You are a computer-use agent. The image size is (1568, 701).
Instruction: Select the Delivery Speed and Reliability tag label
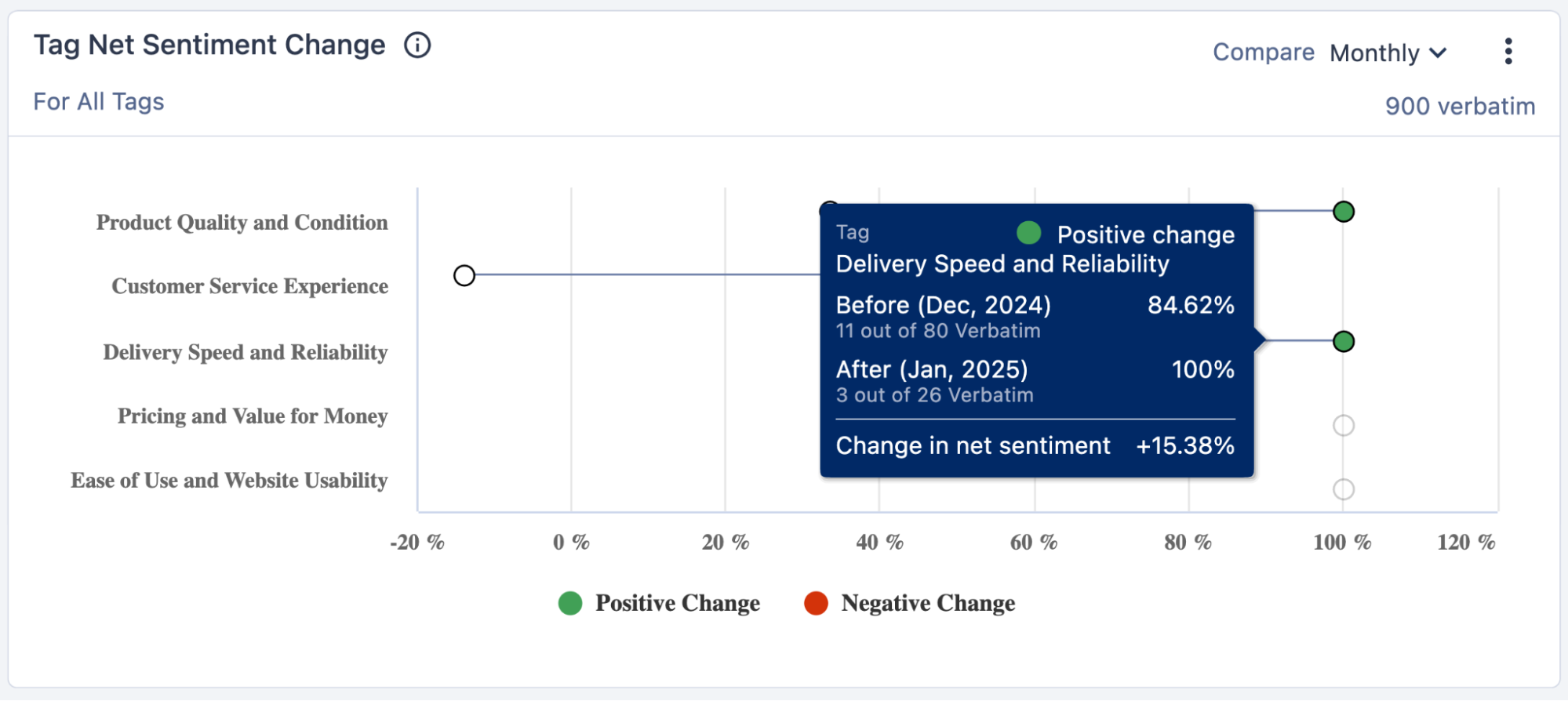tap(245, 352)
